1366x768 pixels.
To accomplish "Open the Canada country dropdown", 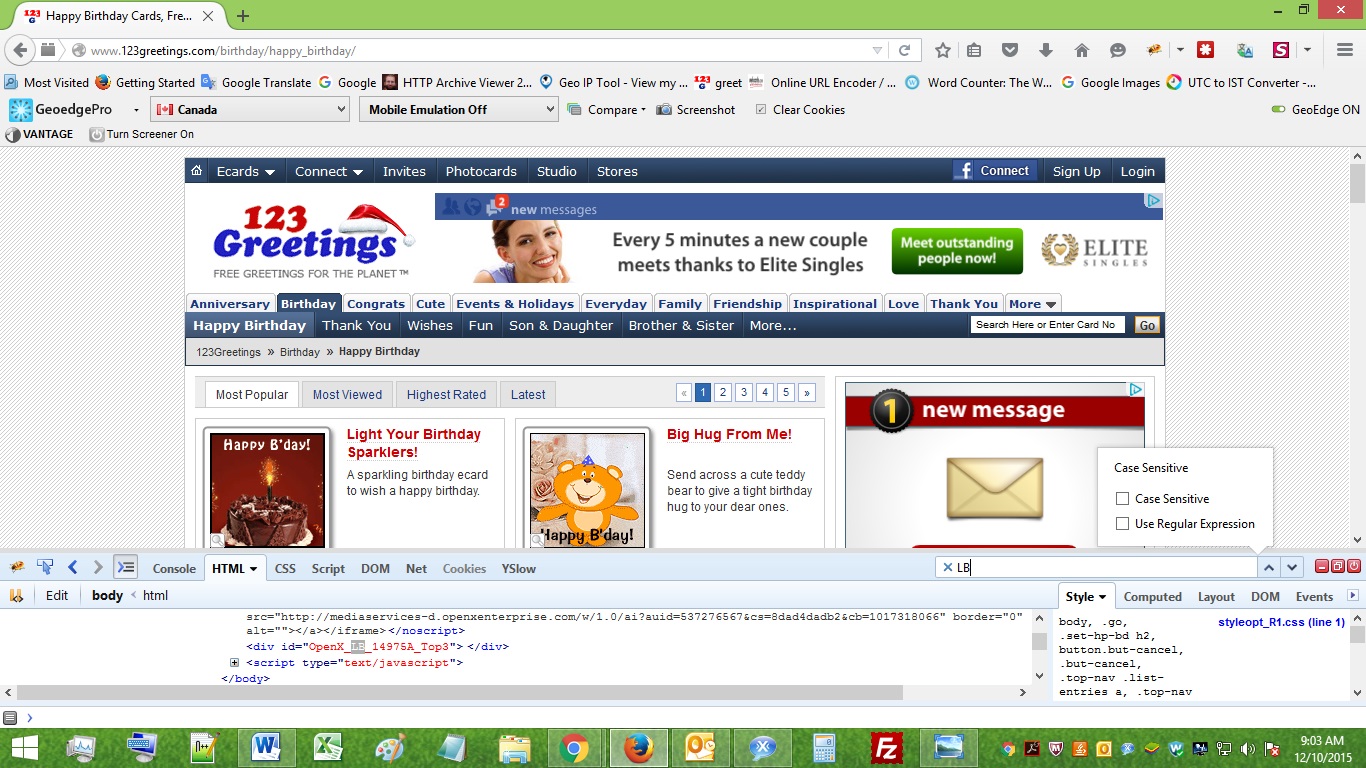I will [x=250, y=110].
